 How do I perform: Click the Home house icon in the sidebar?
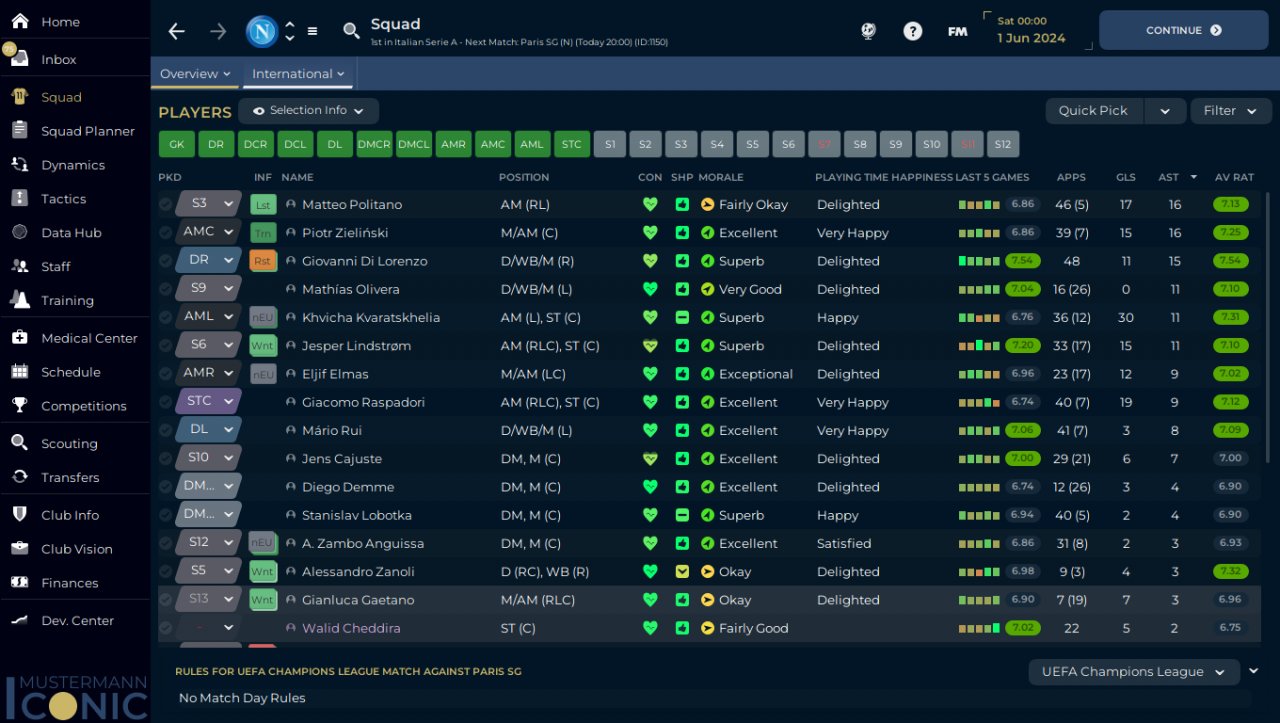click(x=20, y=21)
